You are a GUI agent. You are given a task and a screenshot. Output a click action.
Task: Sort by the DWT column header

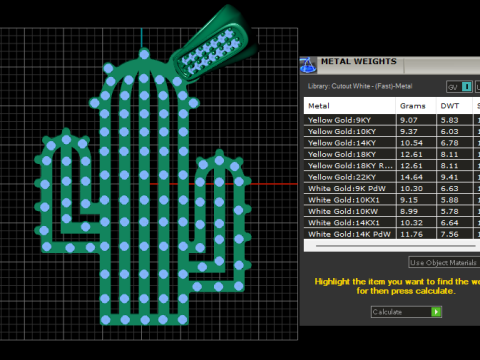point(454,106)
